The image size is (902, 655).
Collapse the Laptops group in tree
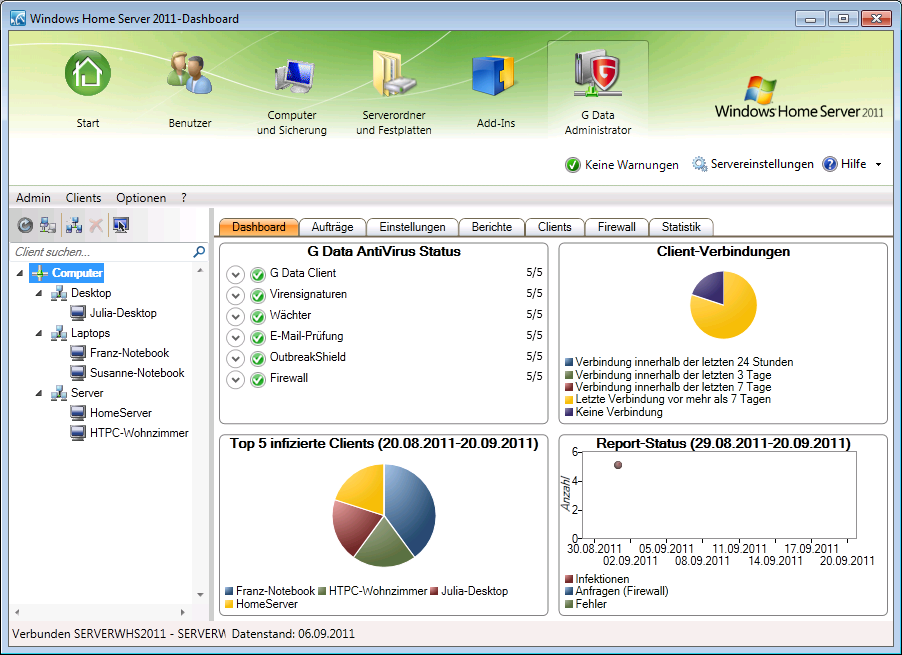click(38, 333)
